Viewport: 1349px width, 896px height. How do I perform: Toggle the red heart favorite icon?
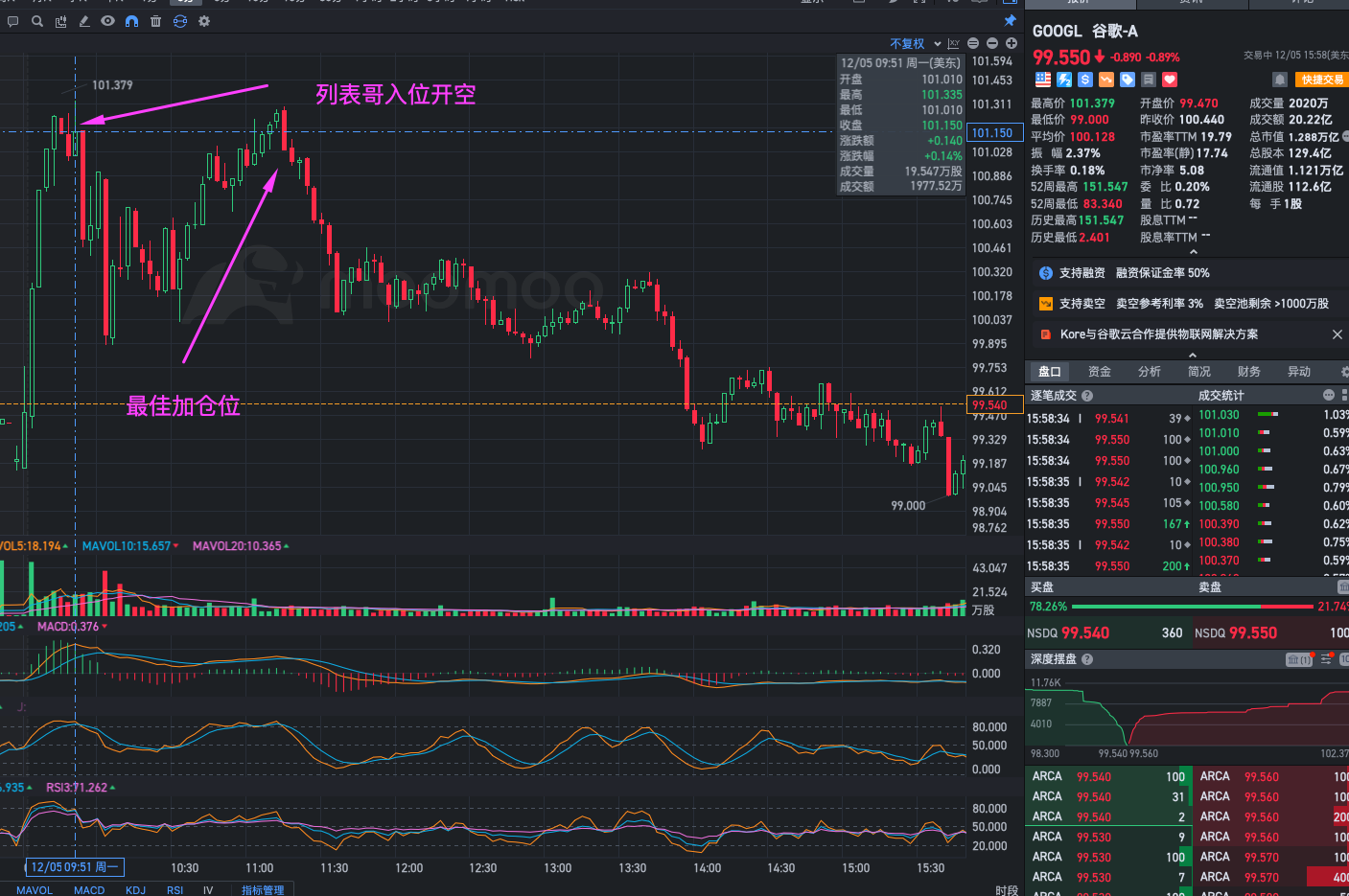coord(1170,80)
